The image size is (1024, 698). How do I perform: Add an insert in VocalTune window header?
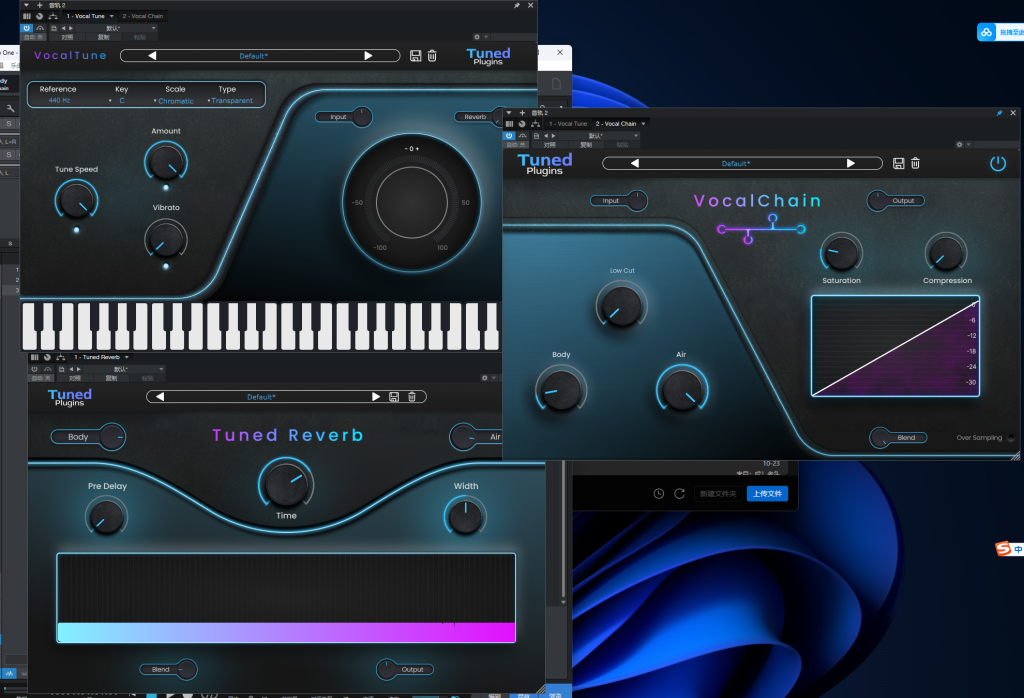[39, 5]
